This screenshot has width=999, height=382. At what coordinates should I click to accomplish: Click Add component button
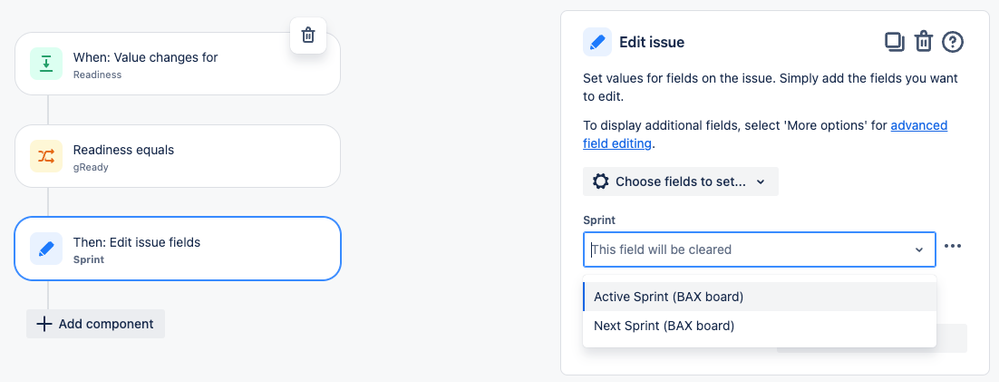click(x=96, y=324)
